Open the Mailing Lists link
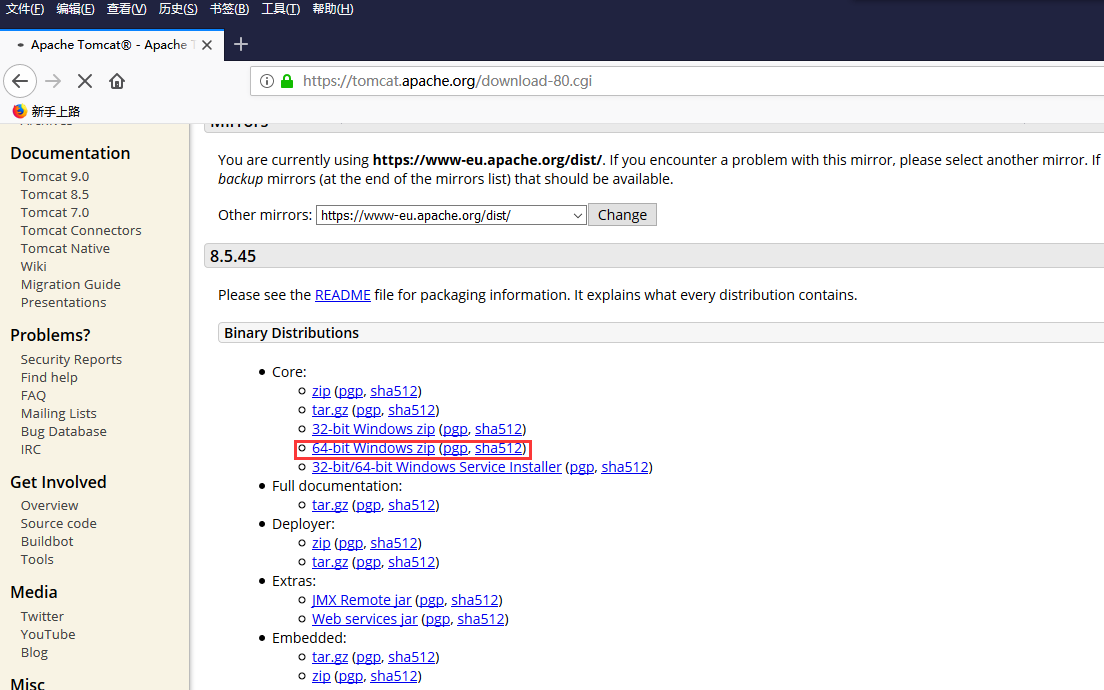 pyautogui.click(x=58, y=413)
